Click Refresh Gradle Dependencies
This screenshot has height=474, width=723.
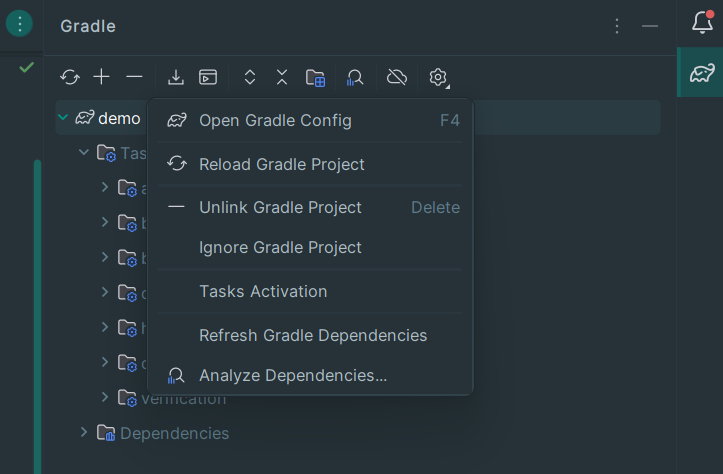(313, 336)
